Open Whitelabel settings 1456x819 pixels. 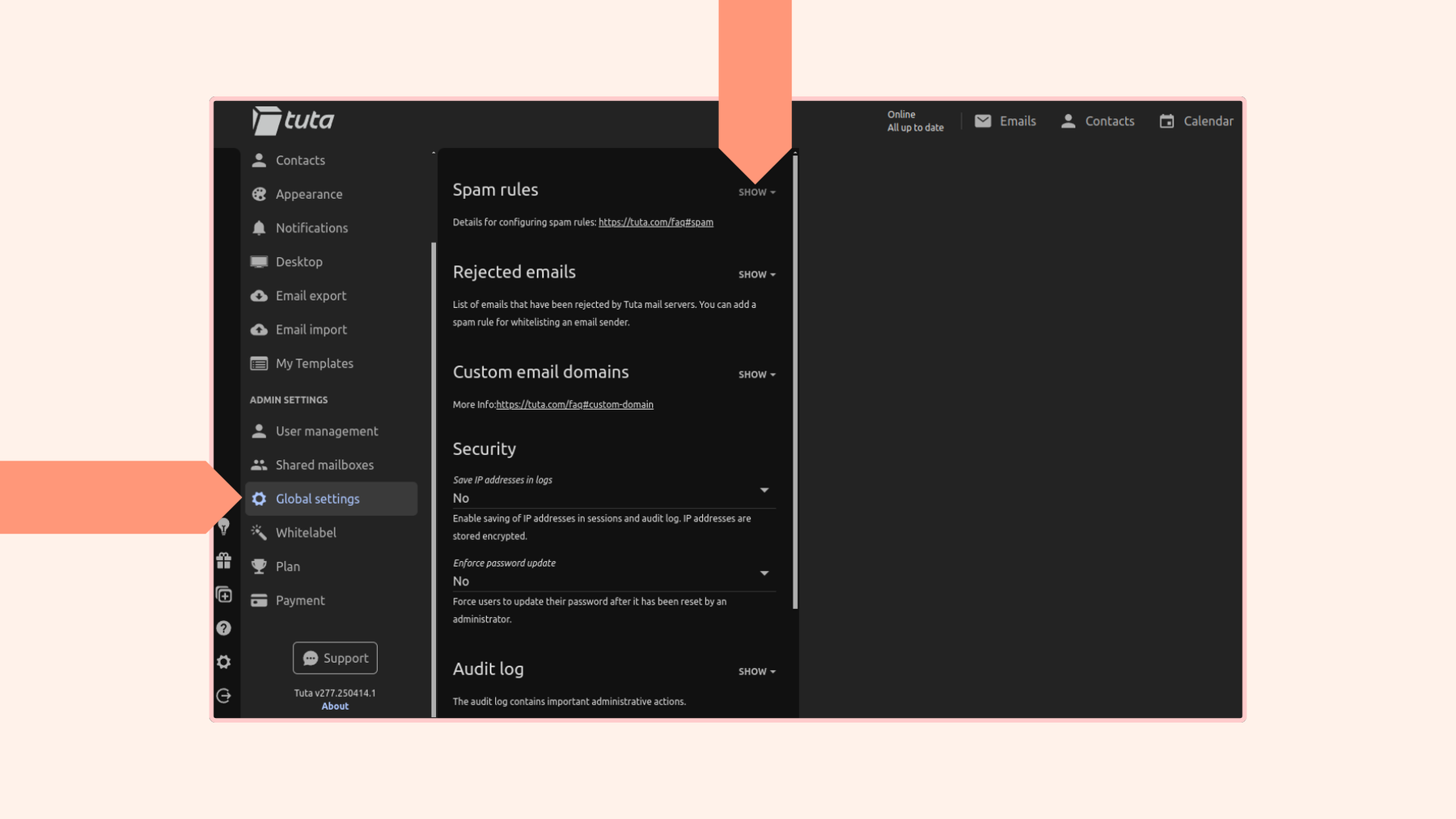tap(331, 533)
